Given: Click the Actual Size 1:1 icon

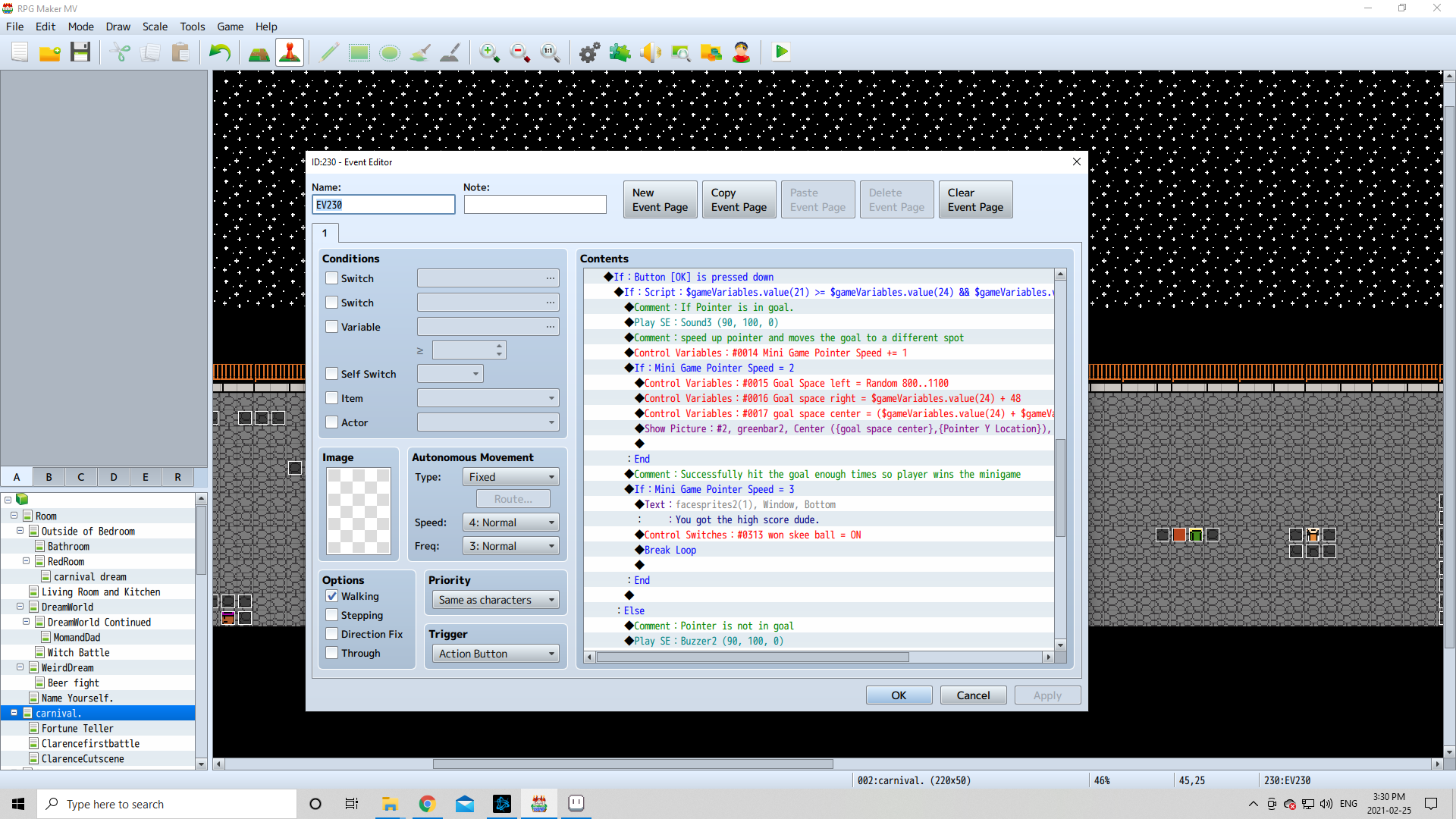Looking at the screenshot, I should click(x=551, y=52).
